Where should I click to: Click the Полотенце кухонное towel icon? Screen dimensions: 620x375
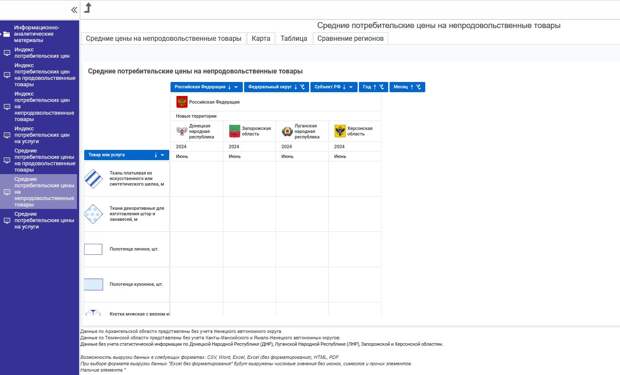coord(93,284)
